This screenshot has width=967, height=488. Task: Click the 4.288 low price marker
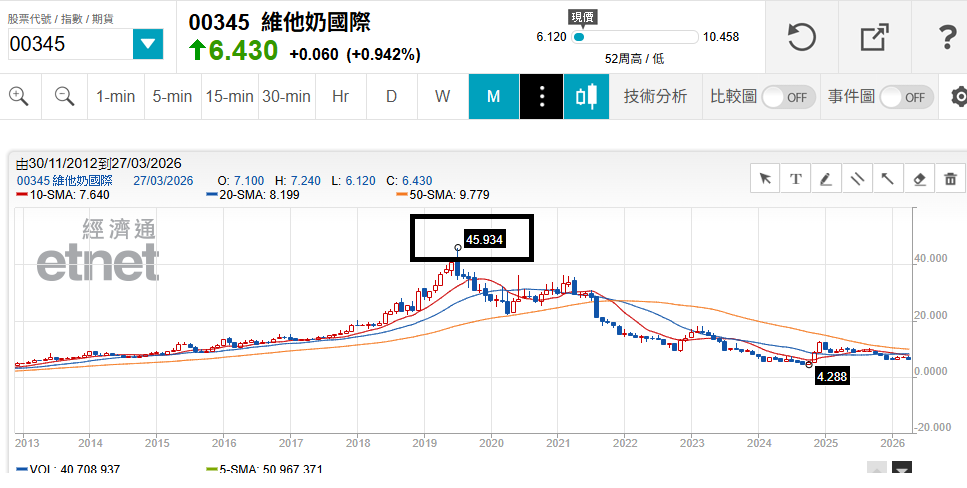coord(832,376)
